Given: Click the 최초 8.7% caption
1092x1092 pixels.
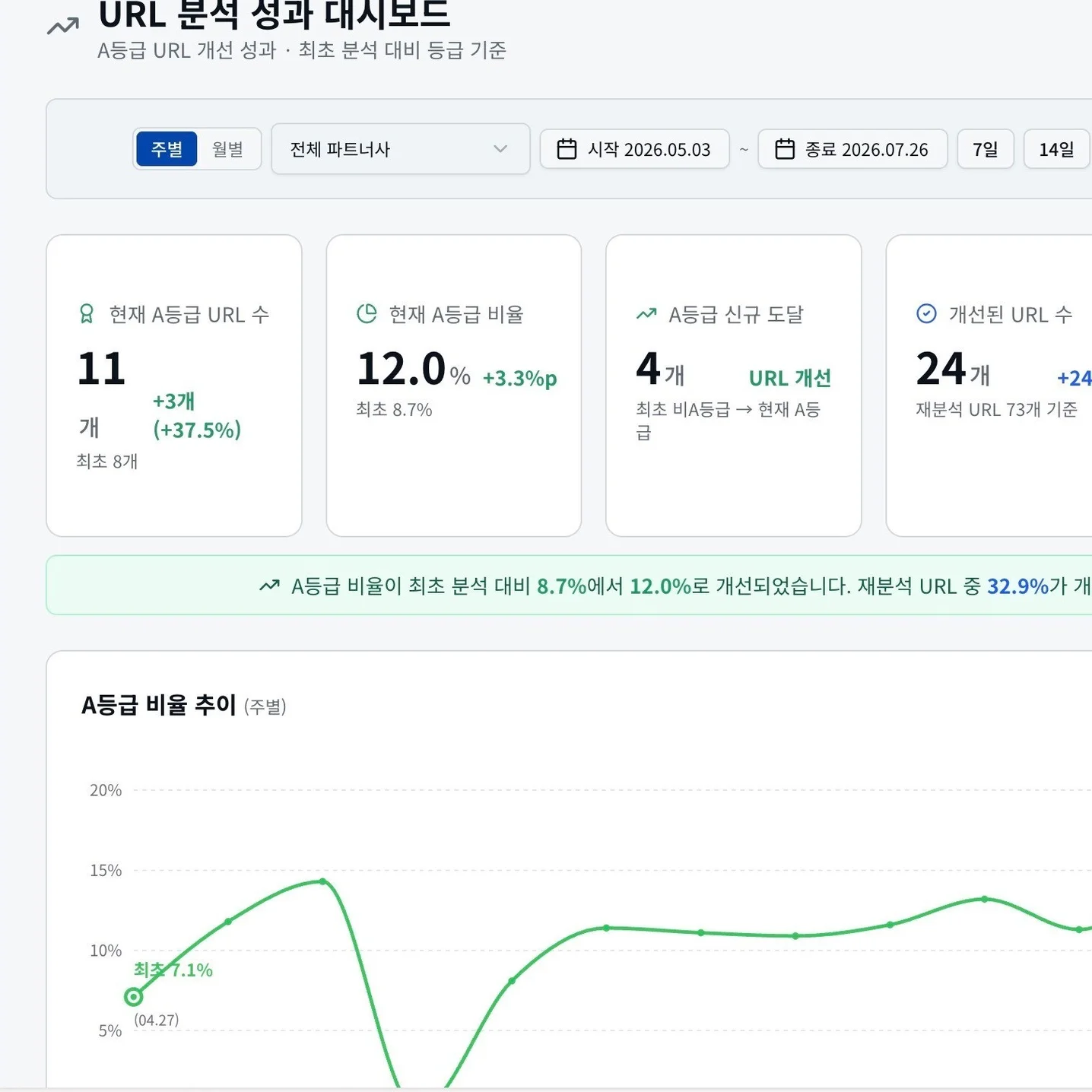Looking at the screenshot, I should point(394,410).
